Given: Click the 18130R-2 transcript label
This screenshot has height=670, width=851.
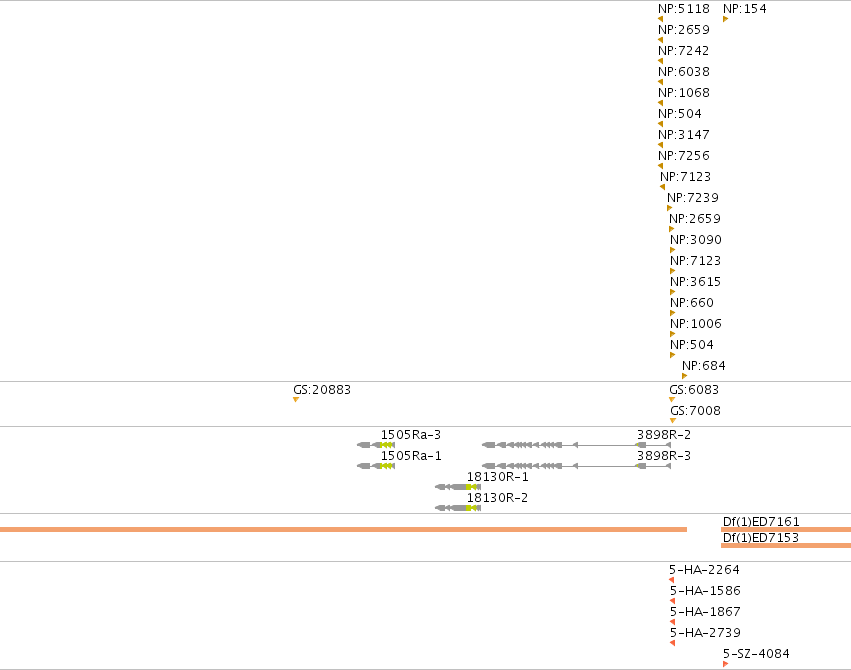Looking at the screenshot, I should click(x=498, y=497).
